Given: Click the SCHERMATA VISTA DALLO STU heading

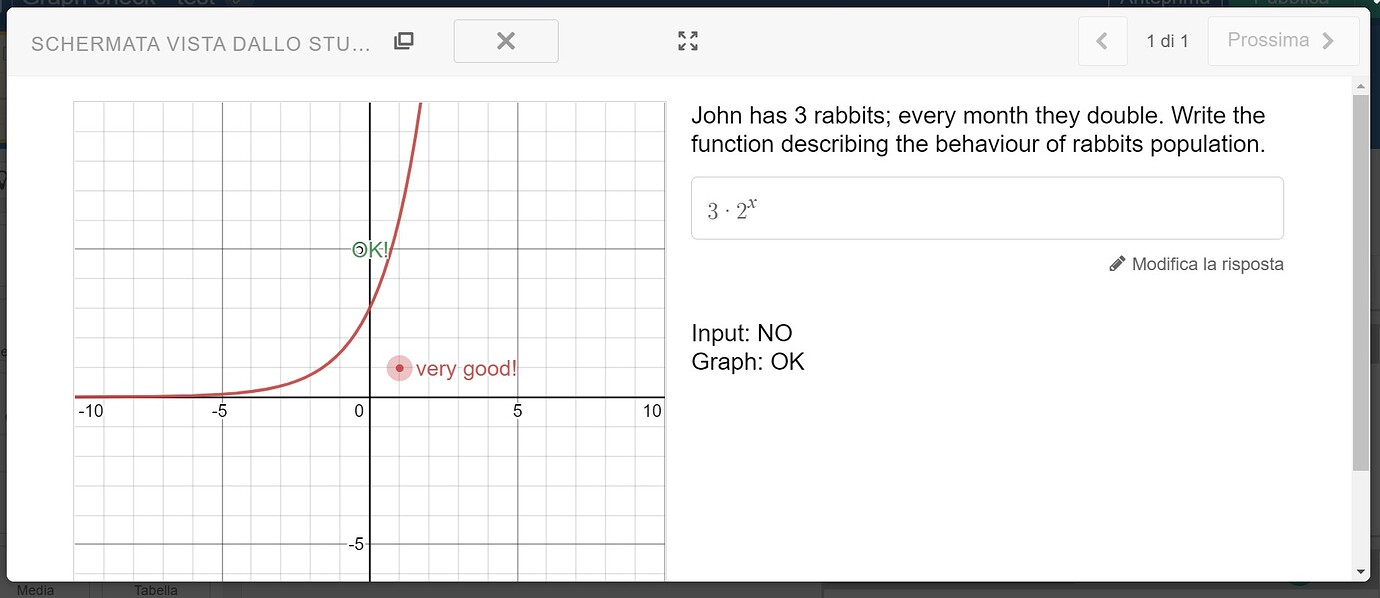Looking at the screenshot, I should (x=200, y=43).
